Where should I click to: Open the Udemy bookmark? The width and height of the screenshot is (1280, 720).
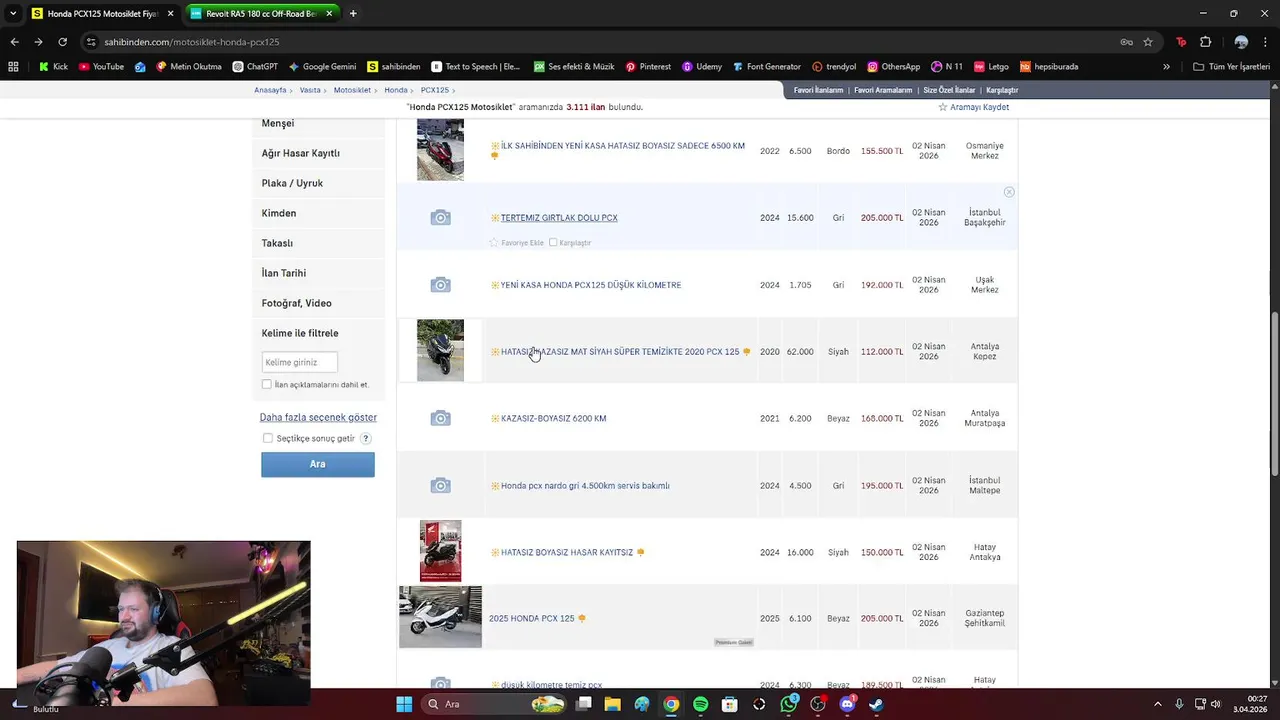(x=702, y=67)
